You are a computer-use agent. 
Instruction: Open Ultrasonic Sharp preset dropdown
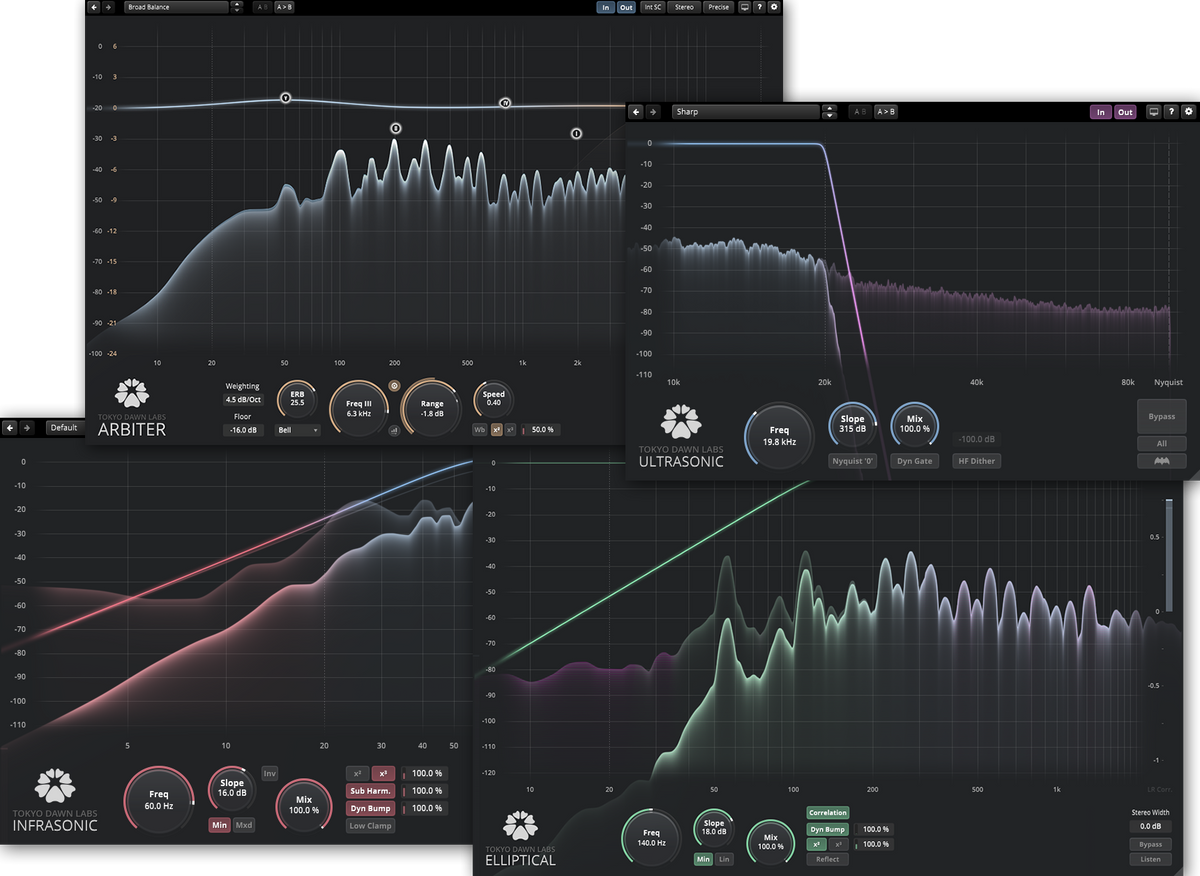tap(746, 112)
